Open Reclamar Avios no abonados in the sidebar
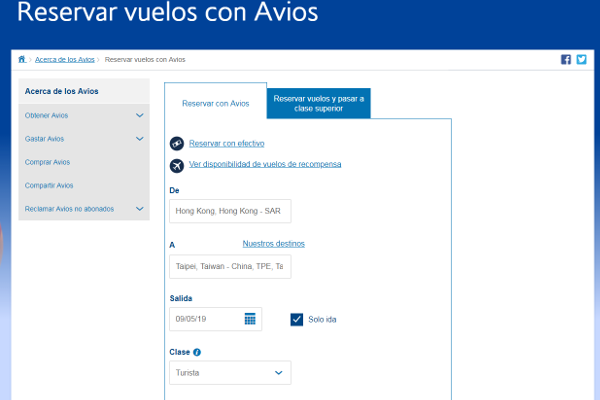This screenshot has height=400, width=600. coord(69,209)
